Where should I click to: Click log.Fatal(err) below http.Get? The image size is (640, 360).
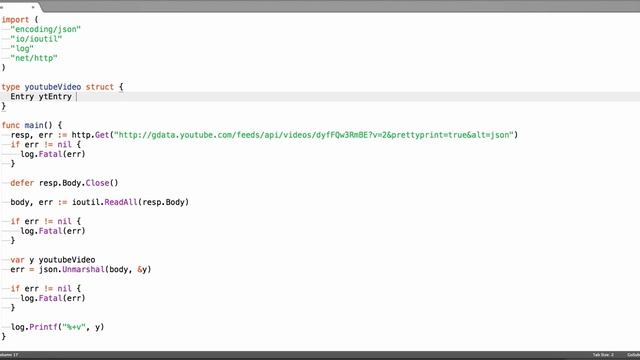coord(53,154)
